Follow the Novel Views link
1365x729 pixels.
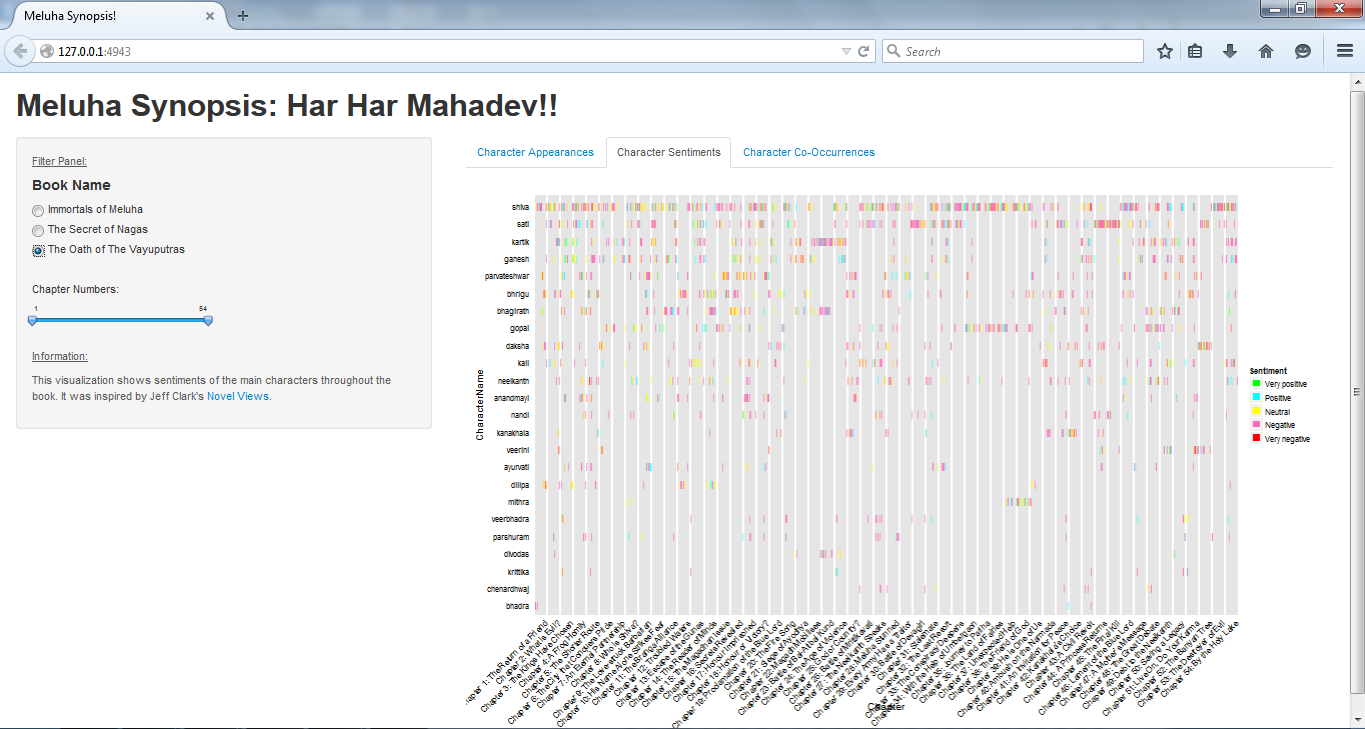pos(237,396)
